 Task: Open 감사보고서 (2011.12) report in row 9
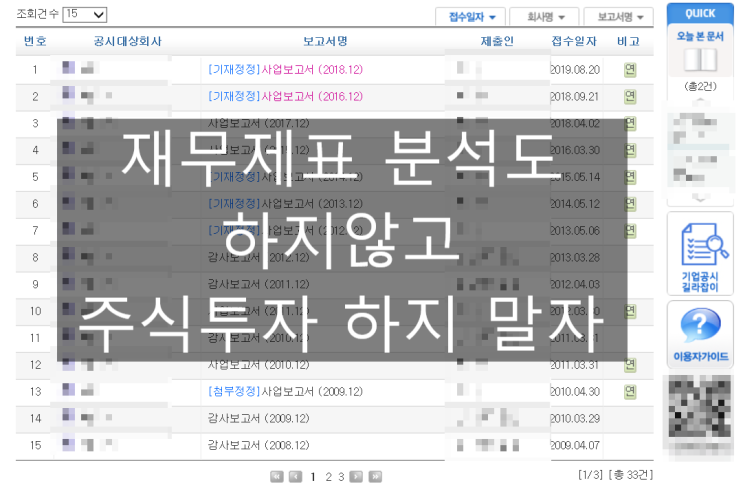[259, 284]
